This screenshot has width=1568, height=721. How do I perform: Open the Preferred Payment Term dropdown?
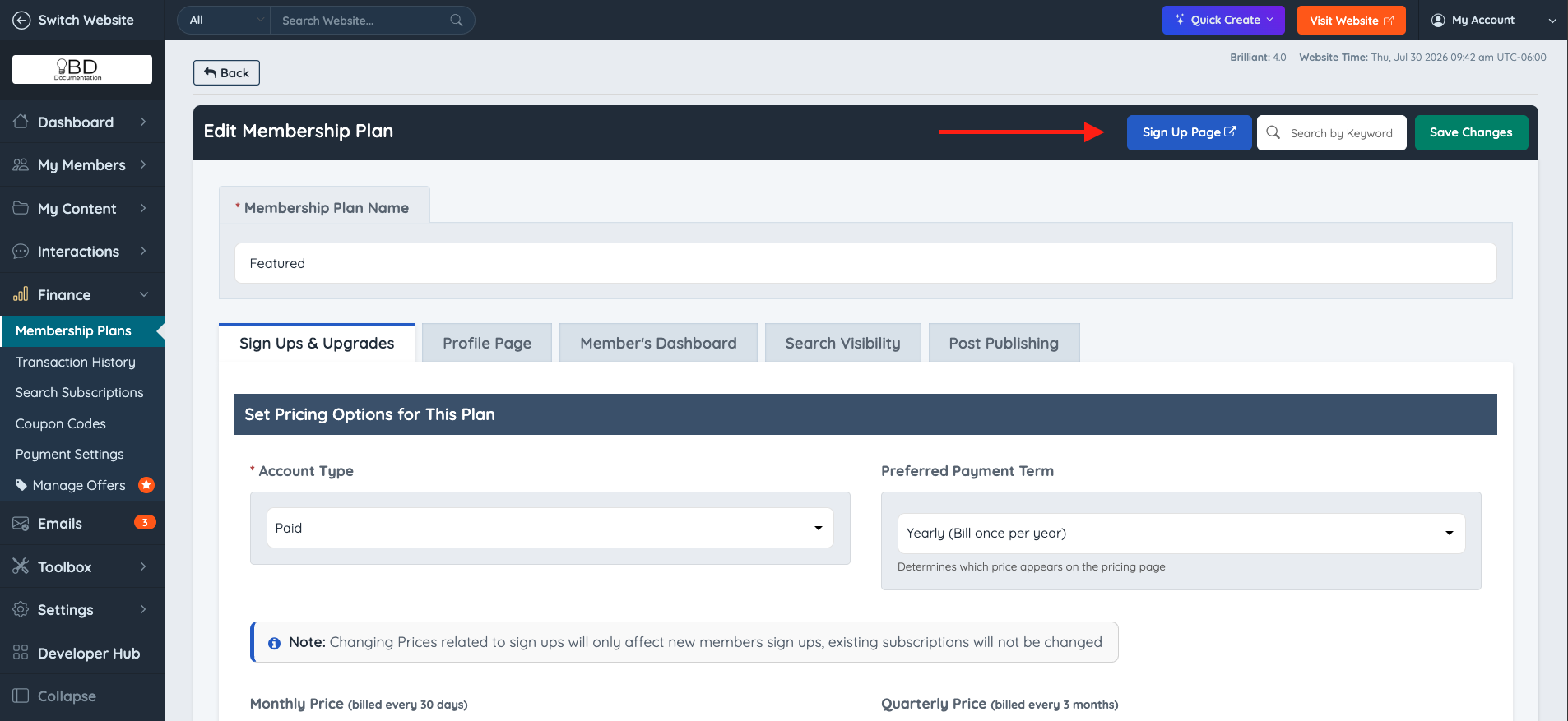click(1181, 533)
